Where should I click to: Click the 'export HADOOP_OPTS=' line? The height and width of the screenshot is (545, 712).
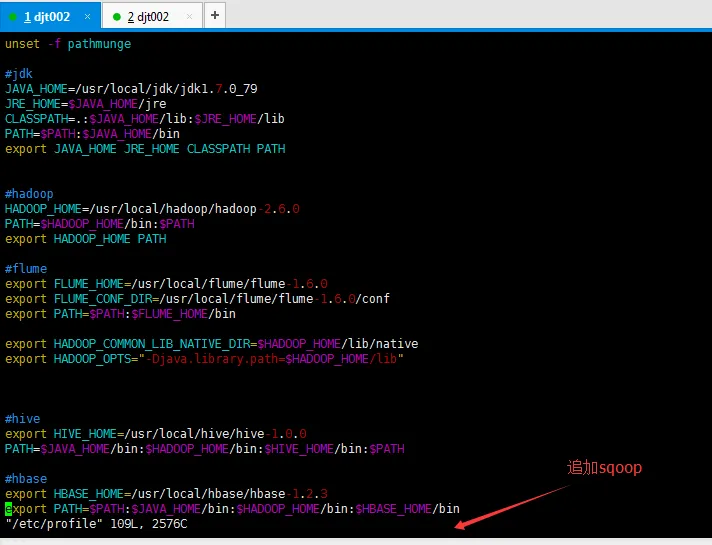point(204,358)
